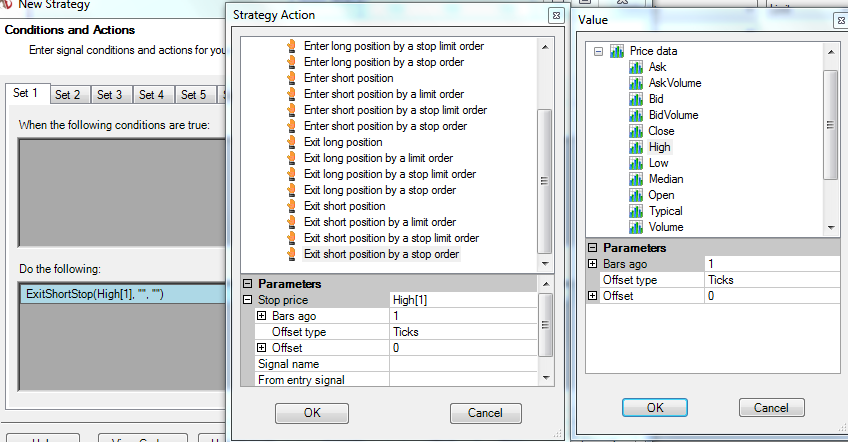Image resolution: width=848 pixels, height=442 pixels.
Task: Click the chart icon next to Typical
Action: tap(636, 211)
